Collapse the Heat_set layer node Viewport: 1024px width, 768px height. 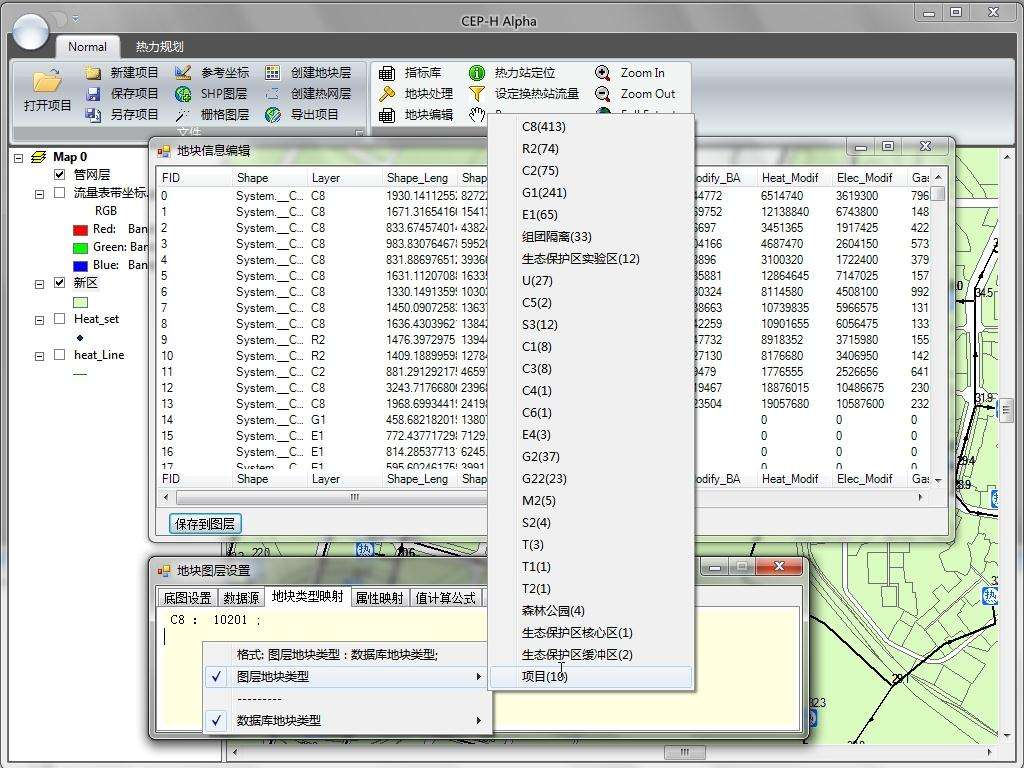pyautogui.click(x=39, y=319)
